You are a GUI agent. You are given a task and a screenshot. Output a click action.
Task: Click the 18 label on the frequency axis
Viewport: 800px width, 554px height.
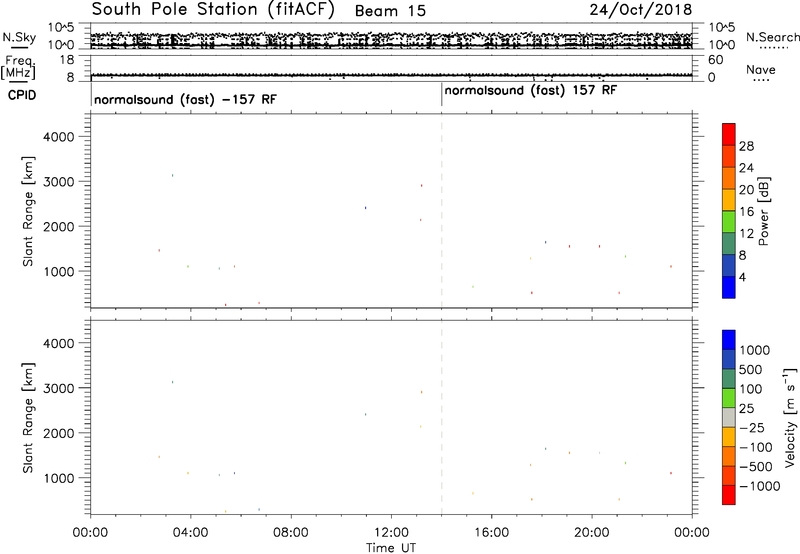coord(67,60)
